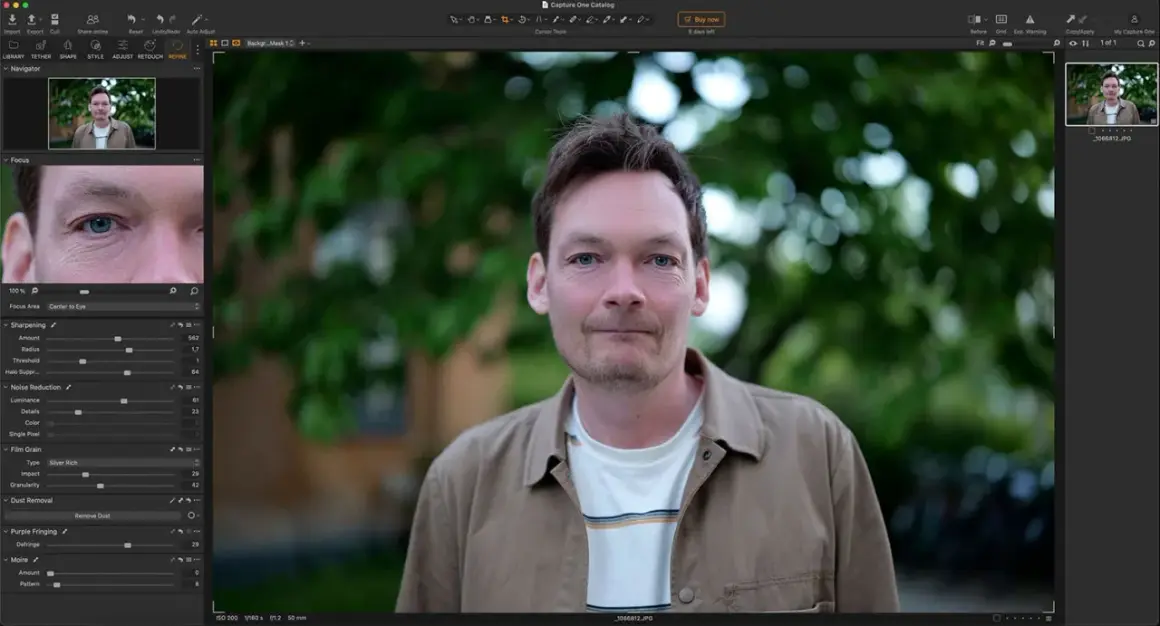Switch to the Adjust tool tab

click(123, 49)
